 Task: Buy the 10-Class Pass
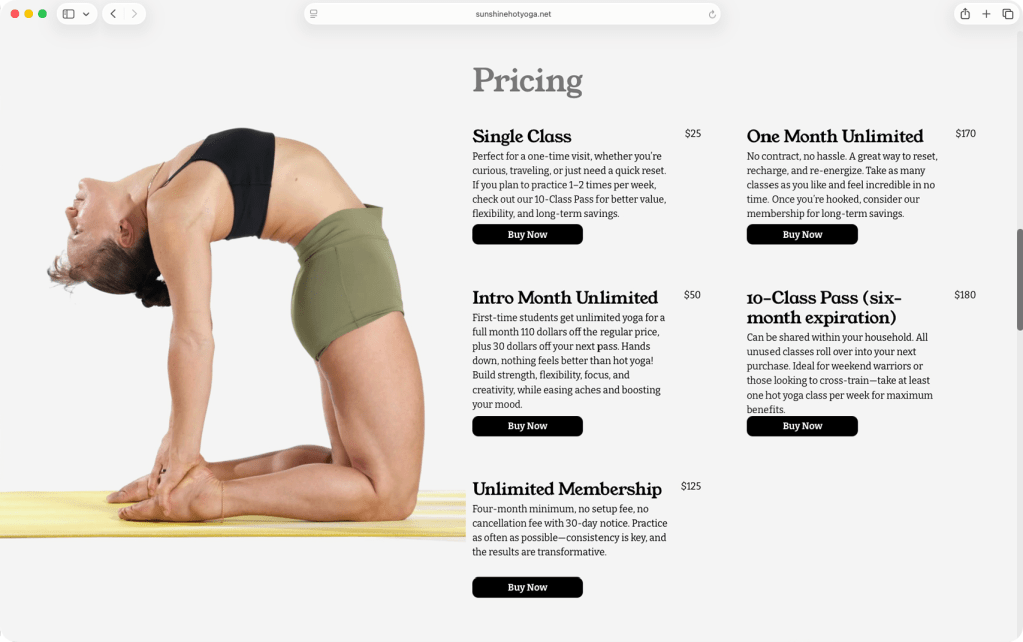[801, 426]
